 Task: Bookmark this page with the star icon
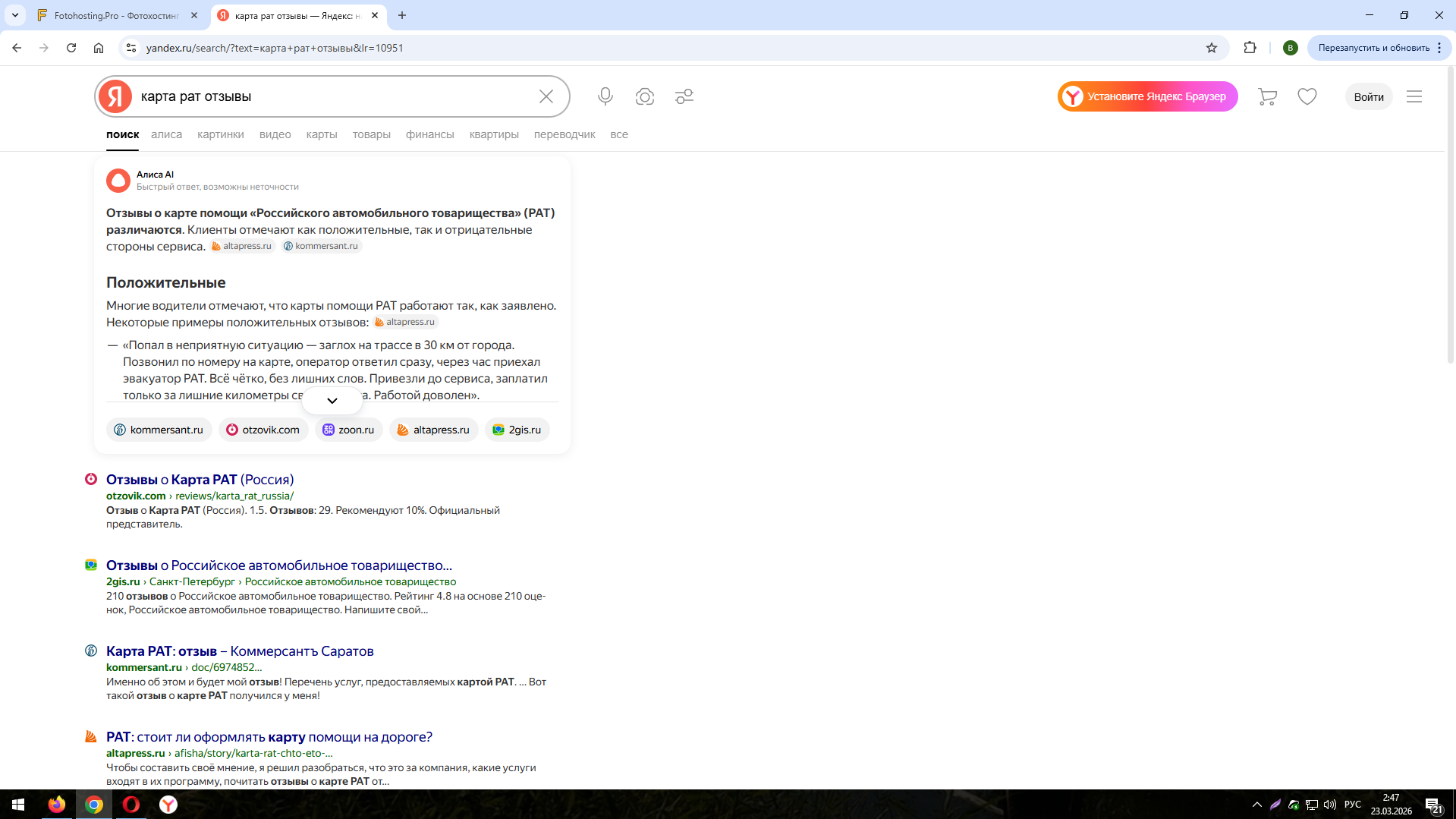click(1212, 48)
